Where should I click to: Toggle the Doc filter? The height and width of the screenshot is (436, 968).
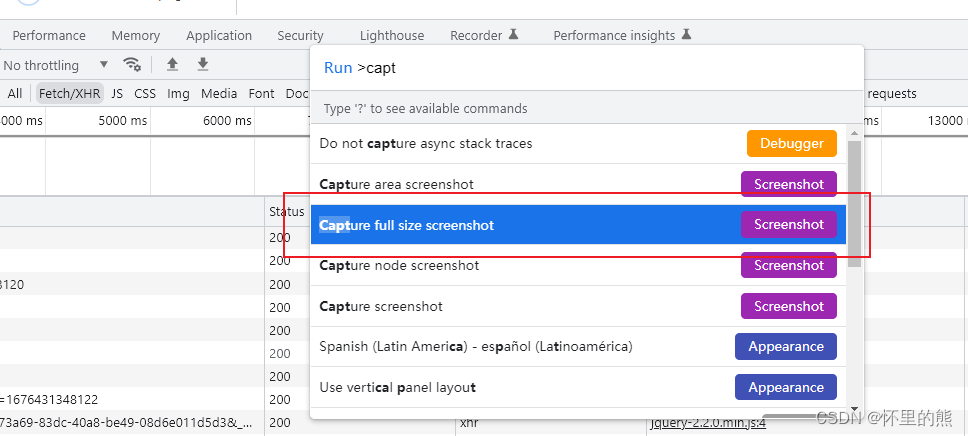coord(297,93)
